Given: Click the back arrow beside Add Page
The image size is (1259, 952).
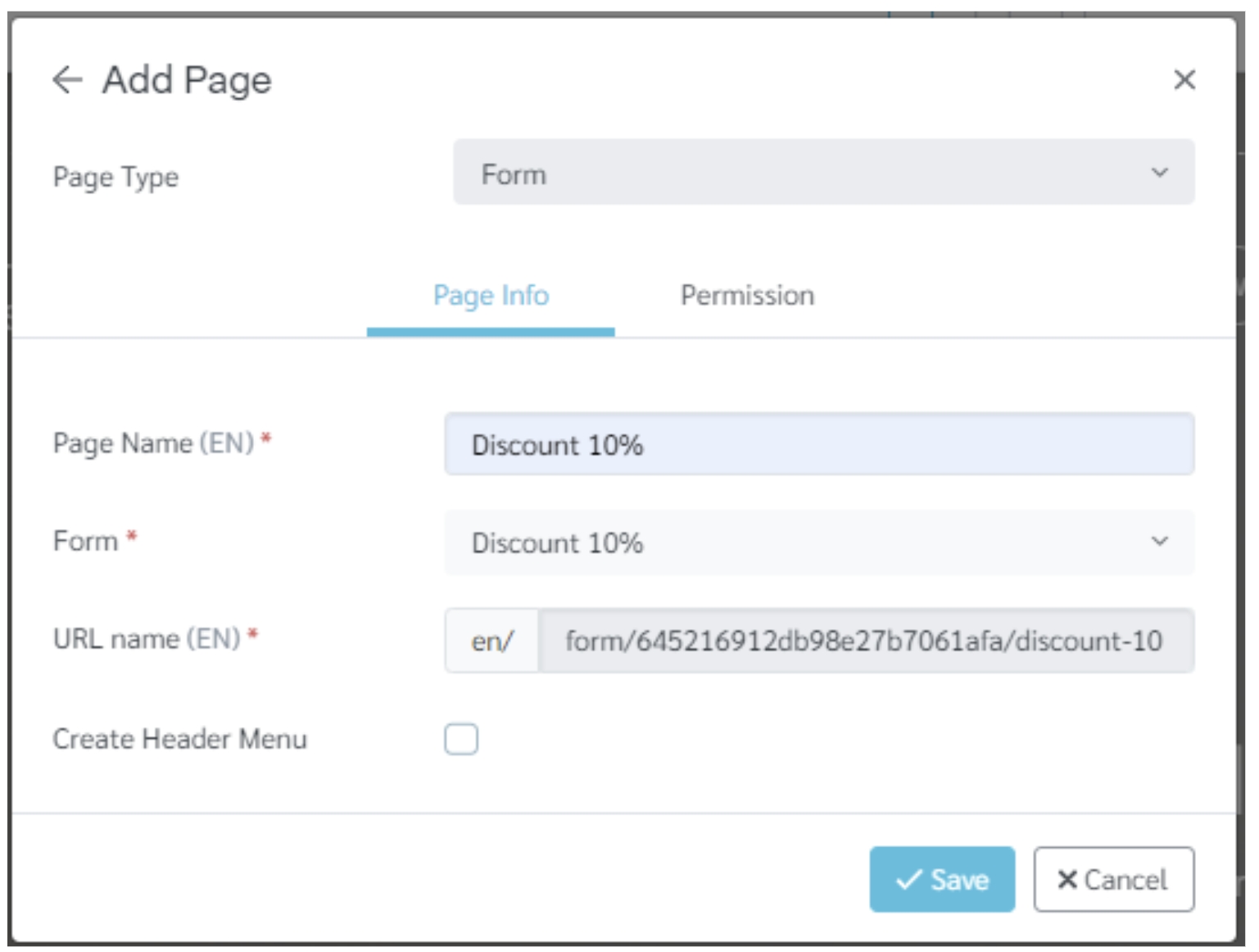Looking at the screenshot, I should click(x=67, y=79).
